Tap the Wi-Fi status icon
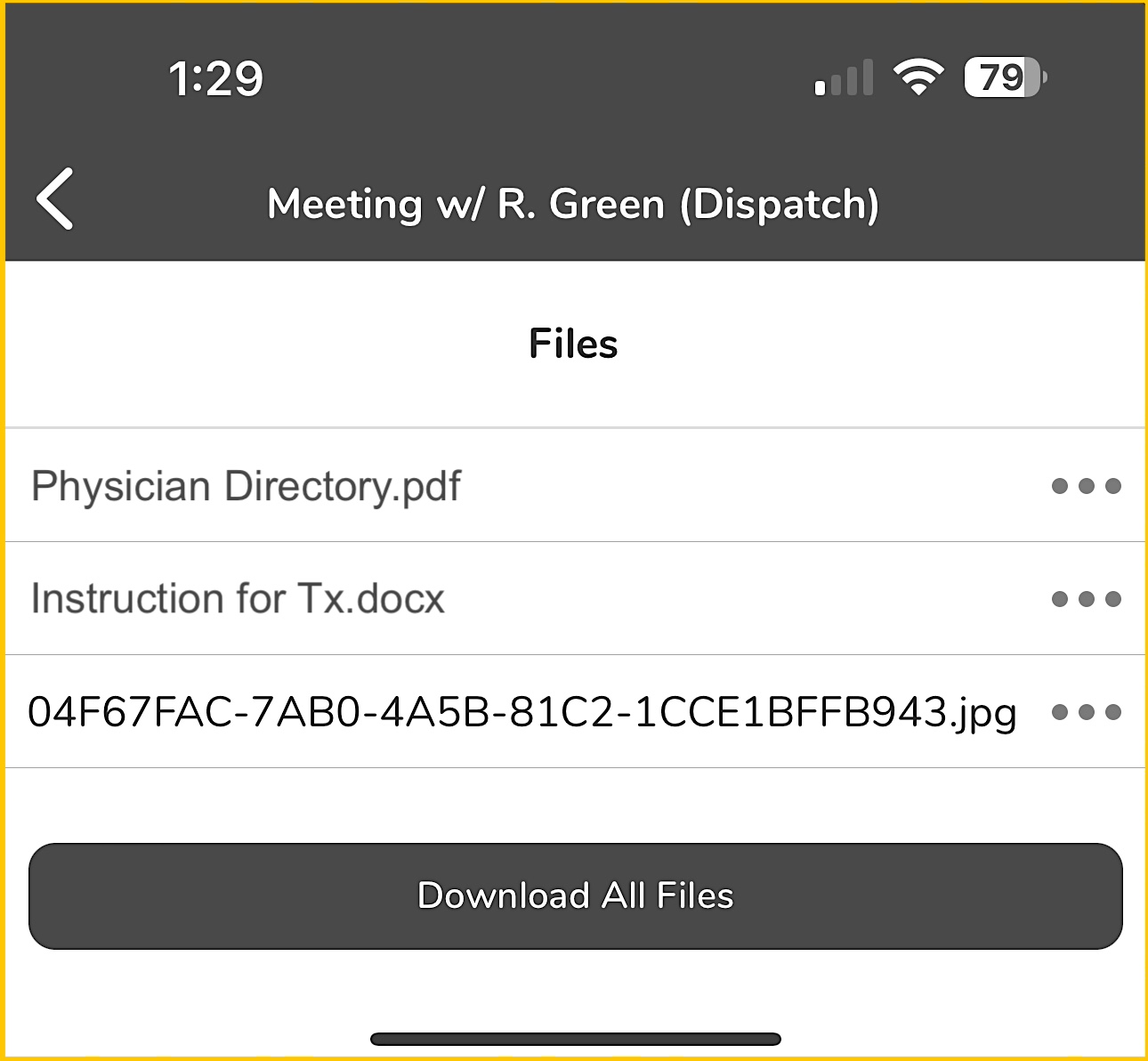The image size is (1148, 1061). tap(918, 77)
